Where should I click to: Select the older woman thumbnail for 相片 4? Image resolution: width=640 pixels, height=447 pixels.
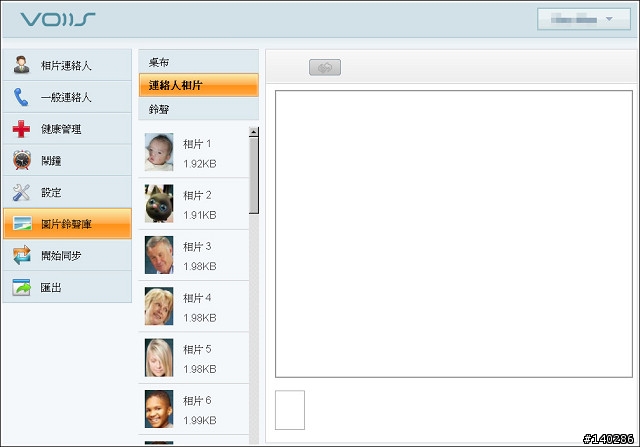click(x=159, y=306)
